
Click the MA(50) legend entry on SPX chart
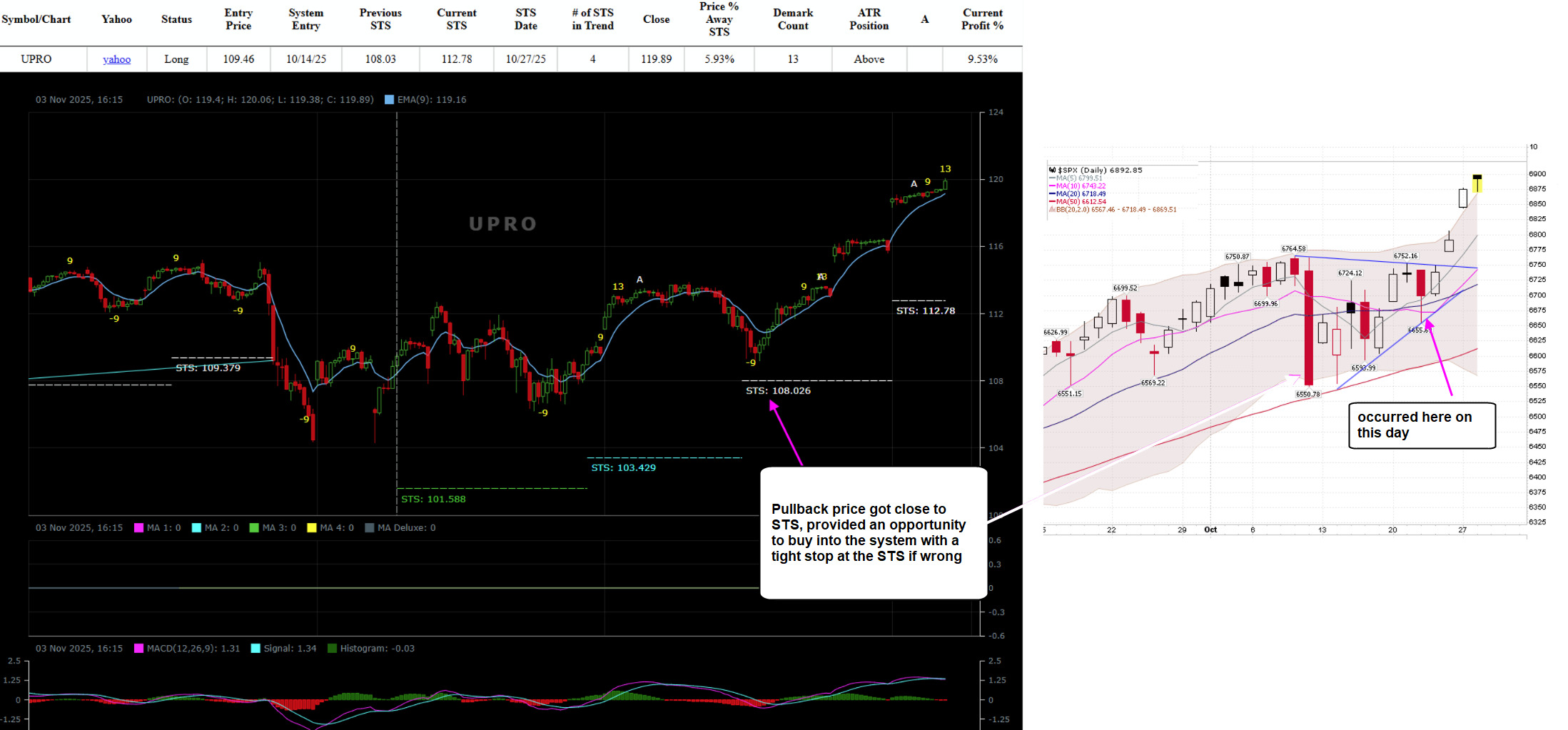coord(1081,202)
